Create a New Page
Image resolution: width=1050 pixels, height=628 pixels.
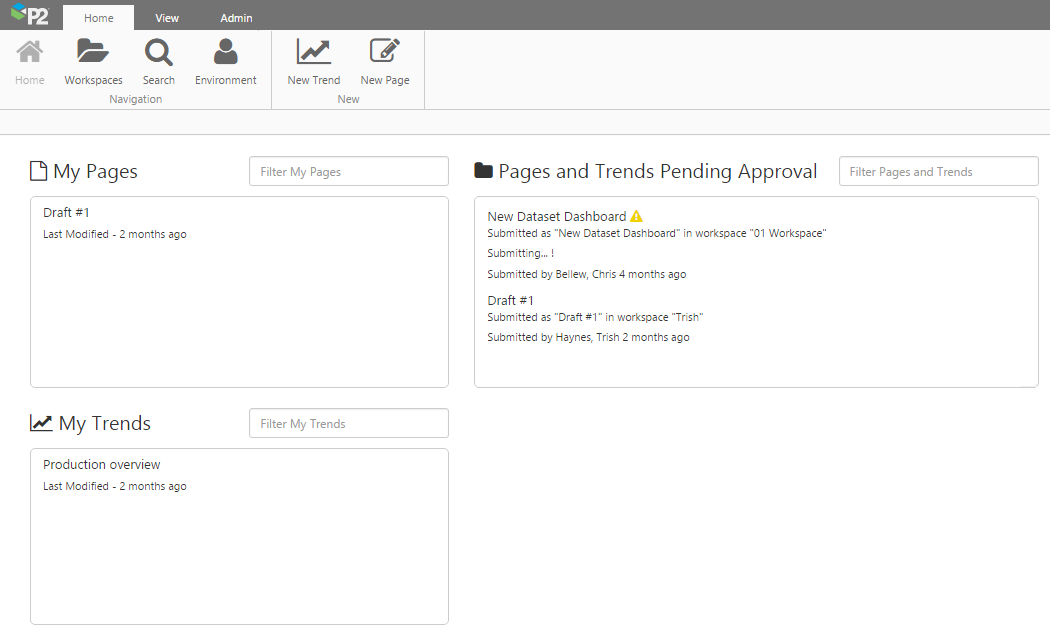click(385, 52)
